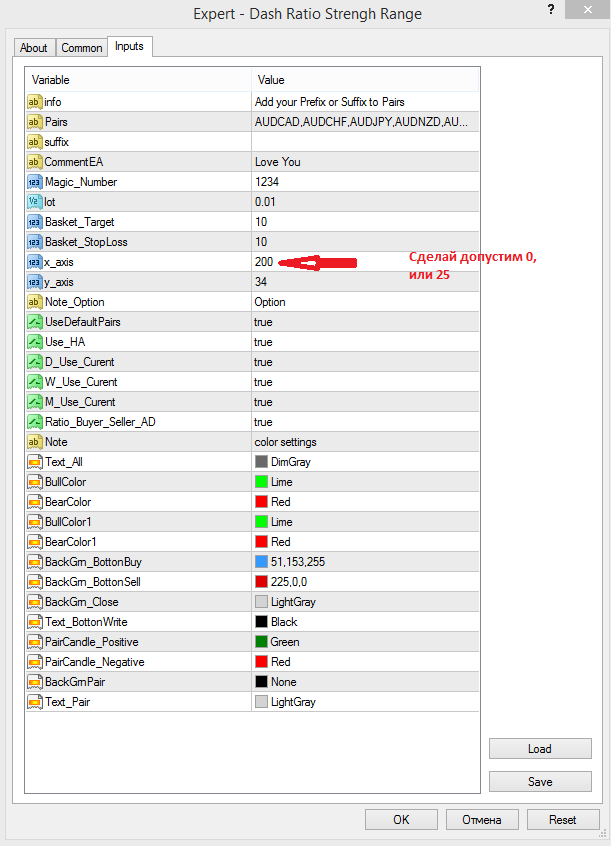The image size is (611, 846).
Task: Click the color icon beside BullColor row
Action: [35, 482]
